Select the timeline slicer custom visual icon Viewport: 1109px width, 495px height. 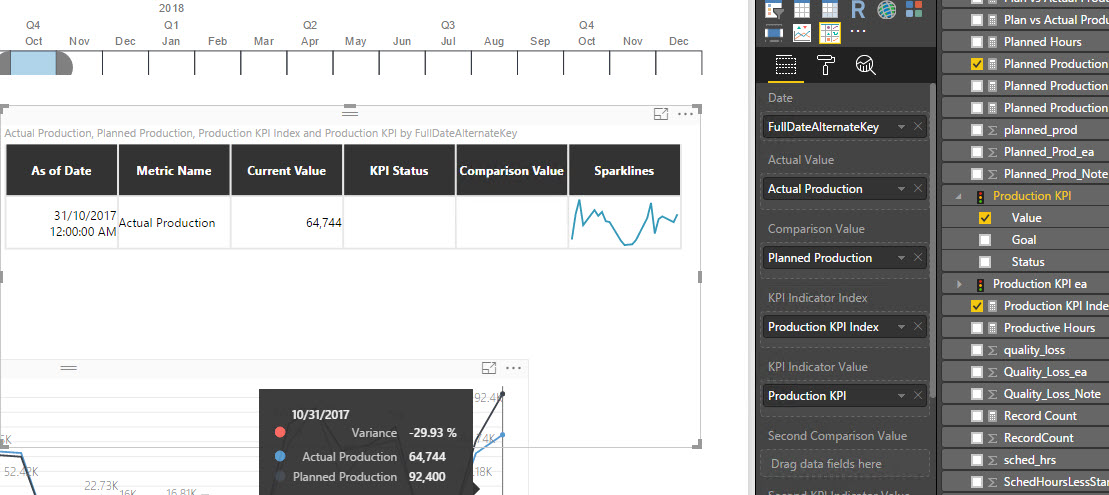point(775,33)
